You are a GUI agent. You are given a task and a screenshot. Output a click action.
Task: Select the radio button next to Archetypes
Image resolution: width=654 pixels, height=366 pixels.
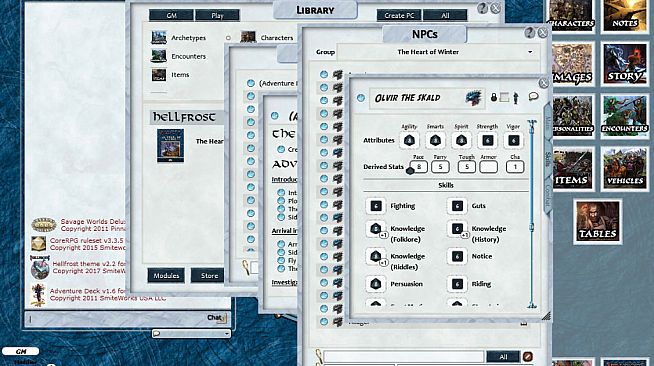point(228,38)
